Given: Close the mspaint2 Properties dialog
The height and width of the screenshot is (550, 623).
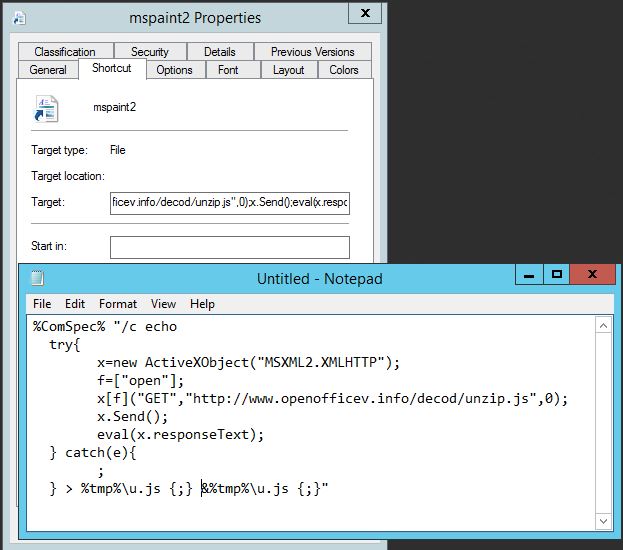Looking at the screenshot, I should pyautogui.click(x=365, y=13).
